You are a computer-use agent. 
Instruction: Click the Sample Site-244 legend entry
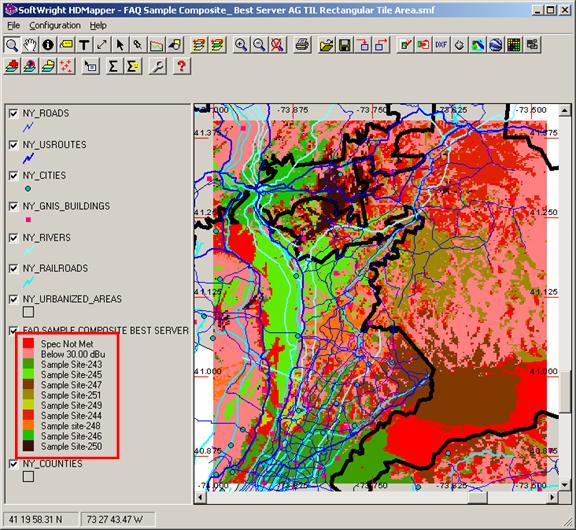pyautogui.click(x=71, y=416)
